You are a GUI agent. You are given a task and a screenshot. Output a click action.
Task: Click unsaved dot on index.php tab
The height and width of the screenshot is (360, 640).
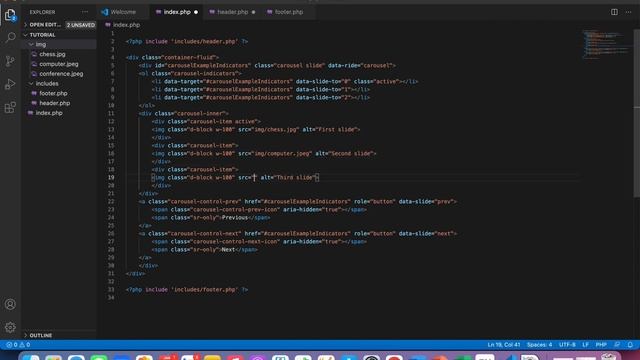[x=196, y=12]
